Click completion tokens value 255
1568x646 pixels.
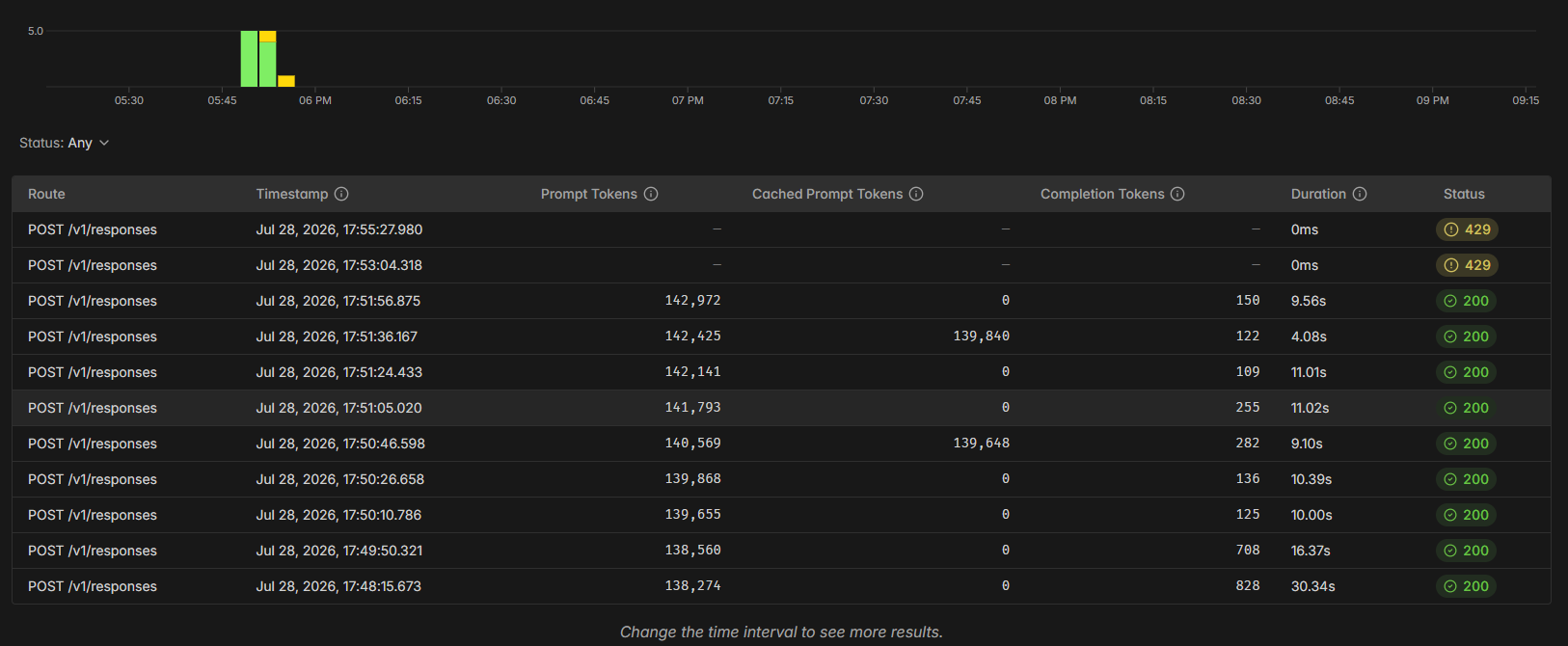pyautogui.click(x=1248, y=408)
